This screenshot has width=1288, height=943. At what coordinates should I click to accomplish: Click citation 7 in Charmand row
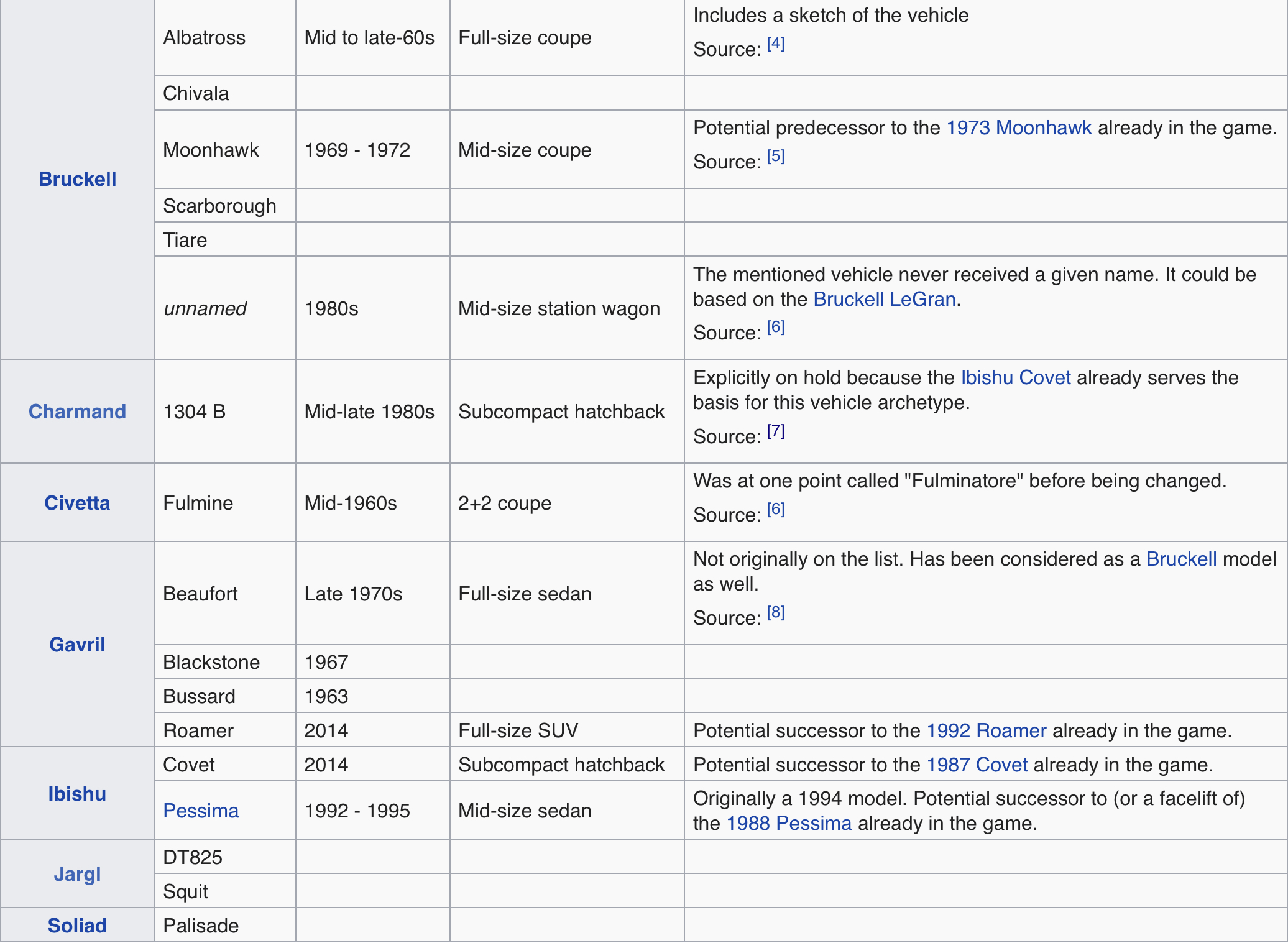coord(775,431)
